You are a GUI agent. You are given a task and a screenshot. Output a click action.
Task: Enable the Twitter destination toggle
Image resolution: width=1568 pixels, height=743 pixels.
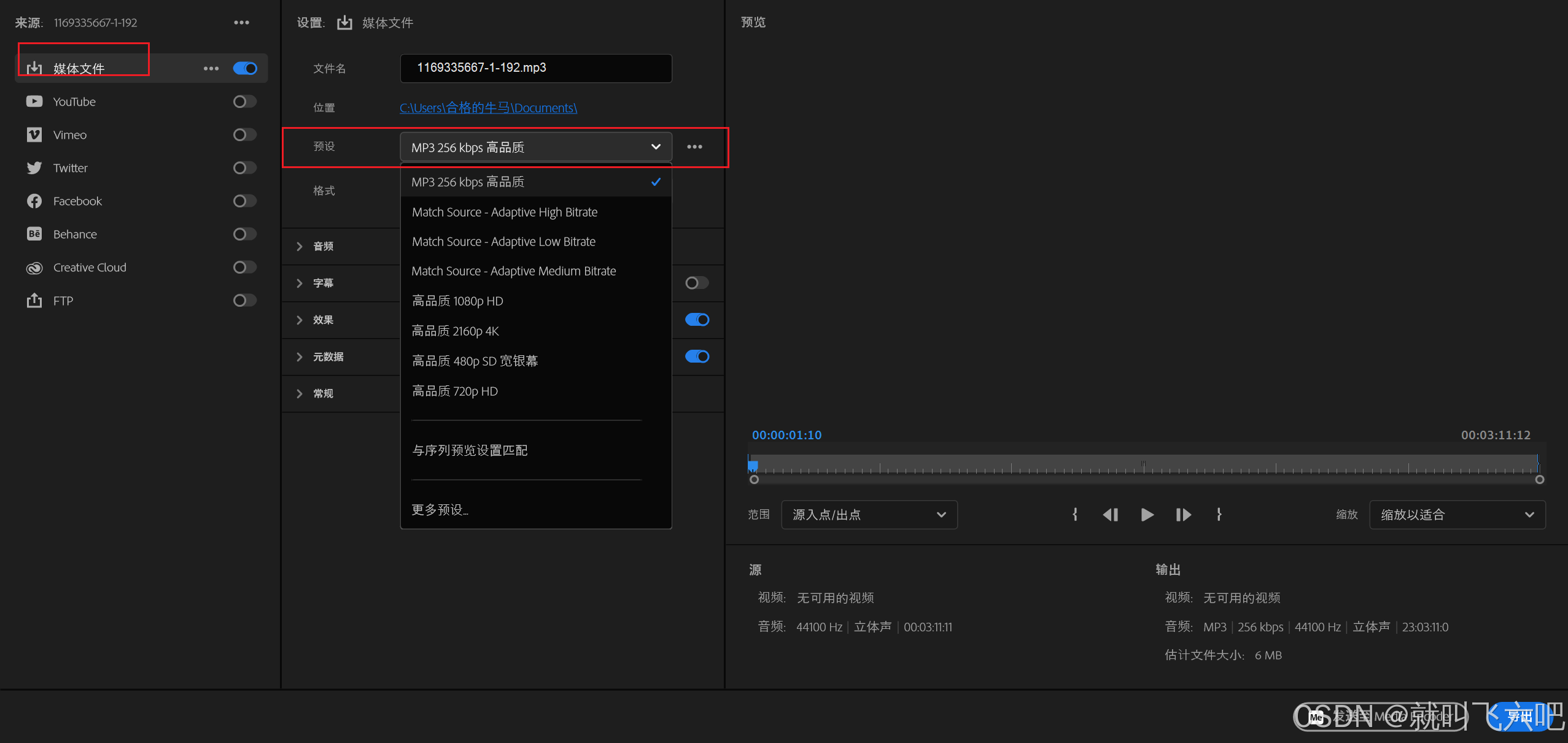[x=244, y=168]
